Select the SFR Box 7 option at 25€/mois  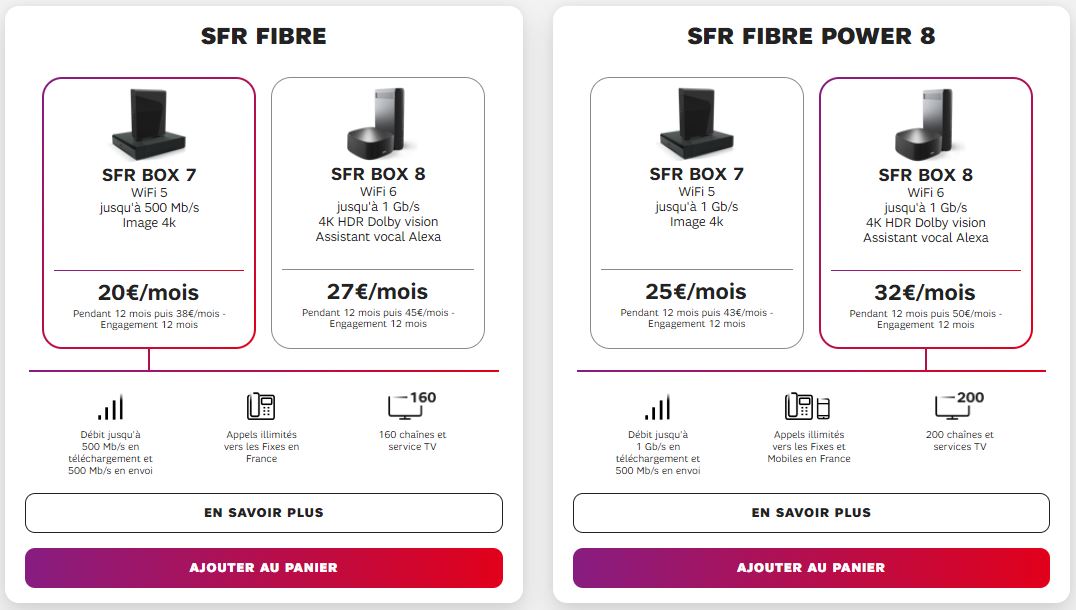pyautogui.click(x=697, y=213)
